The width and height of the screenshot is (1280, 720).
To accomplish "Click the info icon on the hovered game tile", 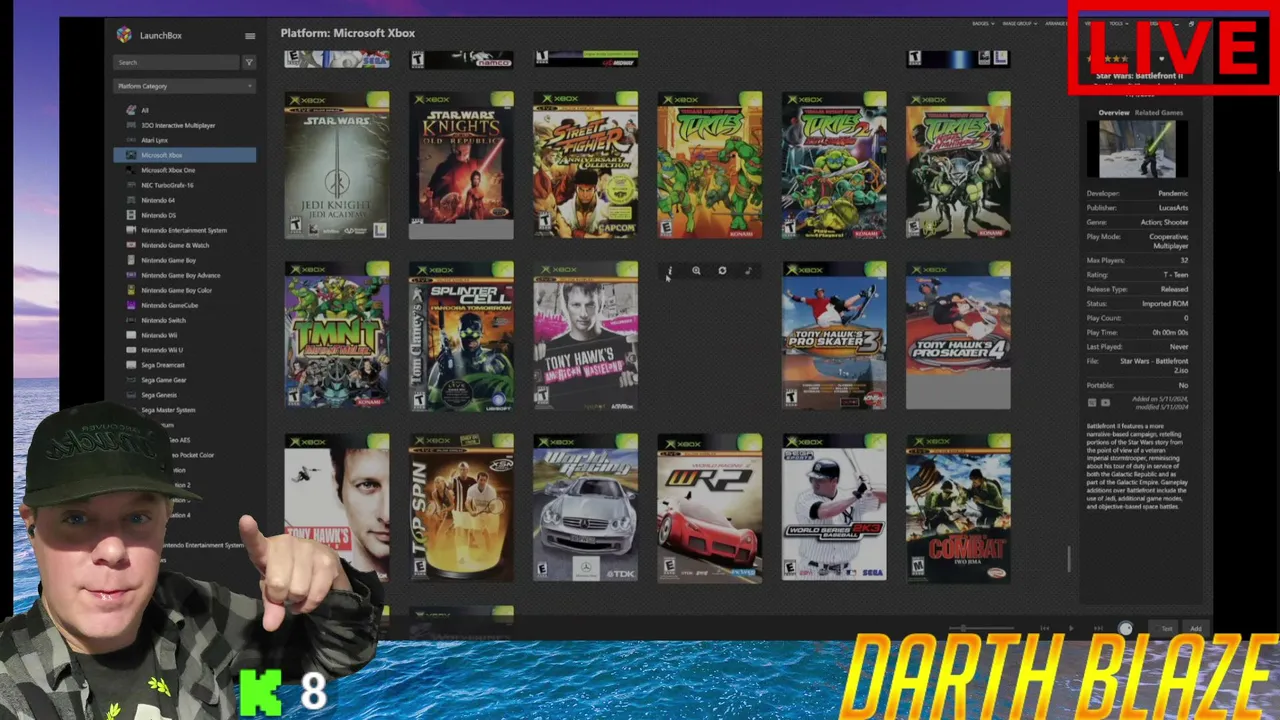I will coord(670,271).
